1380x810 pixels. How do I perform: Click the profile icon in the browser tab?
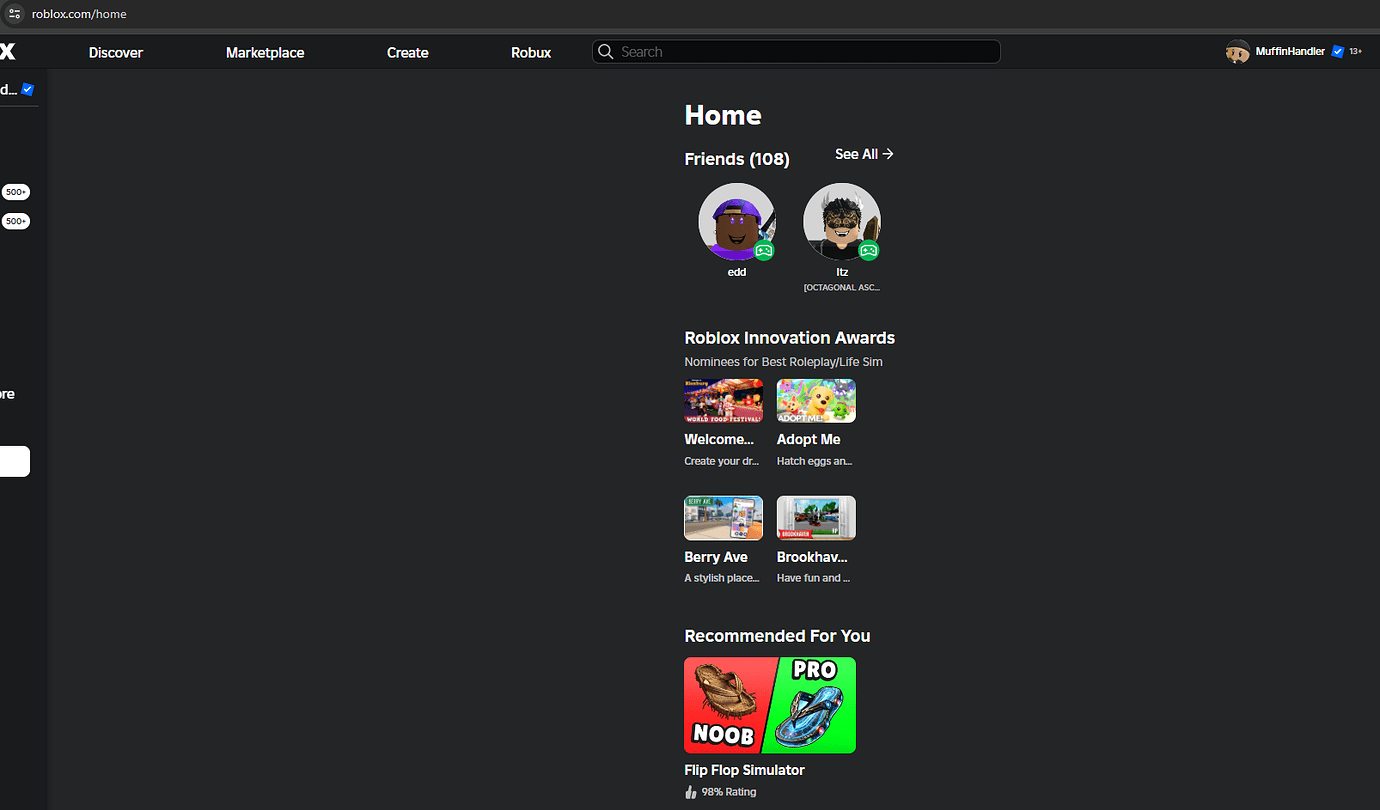tap(14, 13)
